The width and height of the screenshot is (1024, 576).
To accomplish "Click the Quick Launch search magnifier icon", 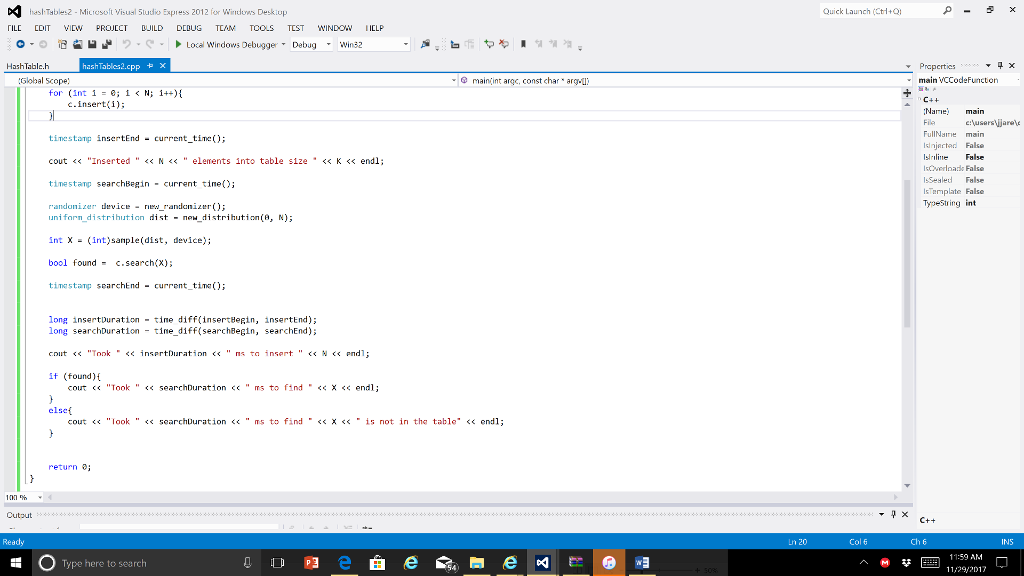I will click(x=947, y=10).
